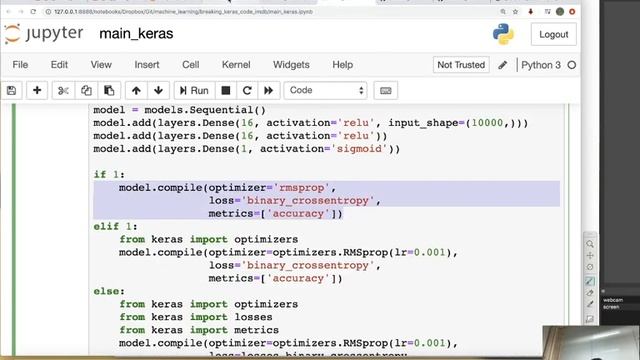Cut selected cells with the scissors icon
Viewport: 640px width, 360px height.
pos(63,90)
